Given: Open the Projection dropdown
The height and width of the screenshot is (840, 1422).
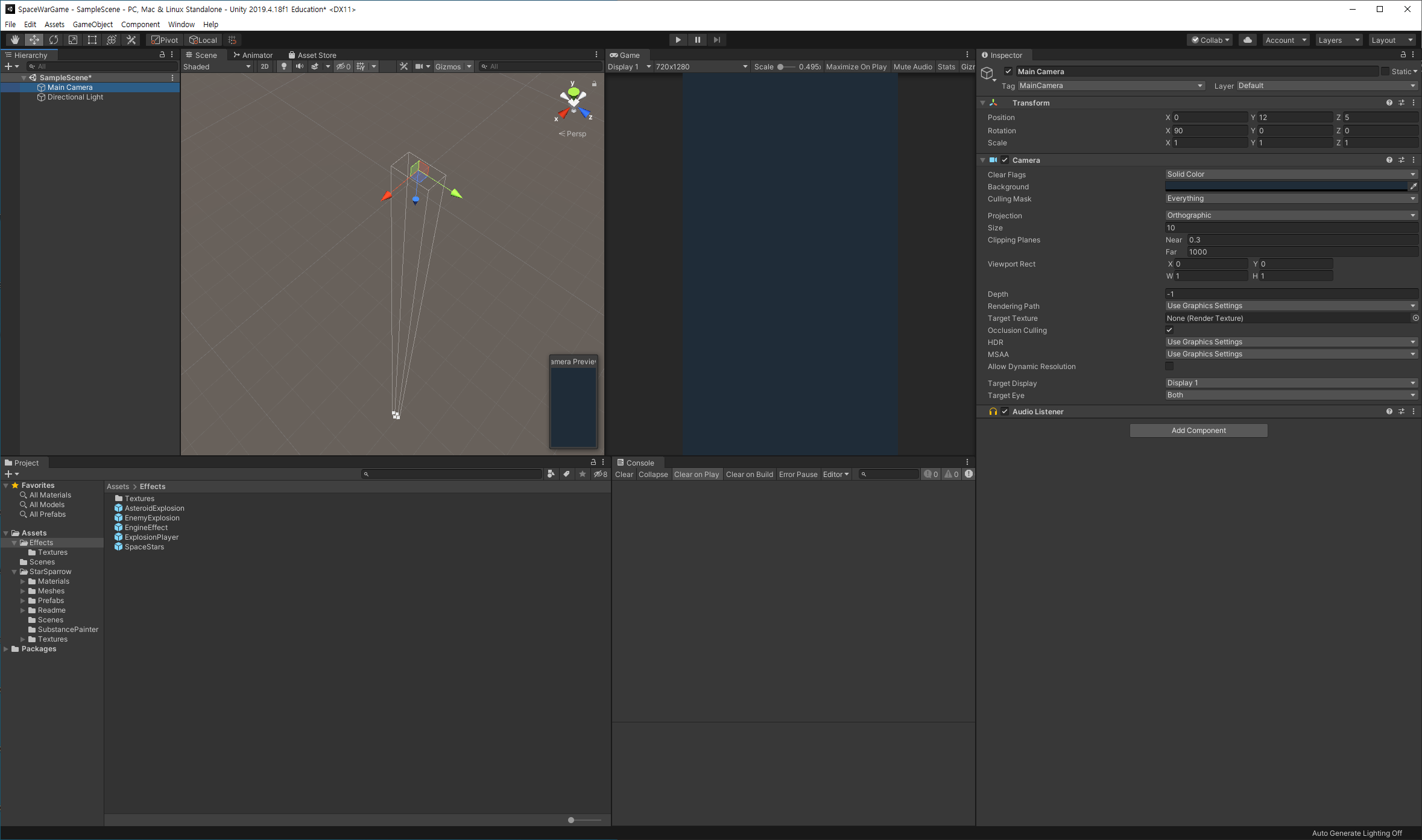Looking at the screenshot, I should pos(1290,215).
